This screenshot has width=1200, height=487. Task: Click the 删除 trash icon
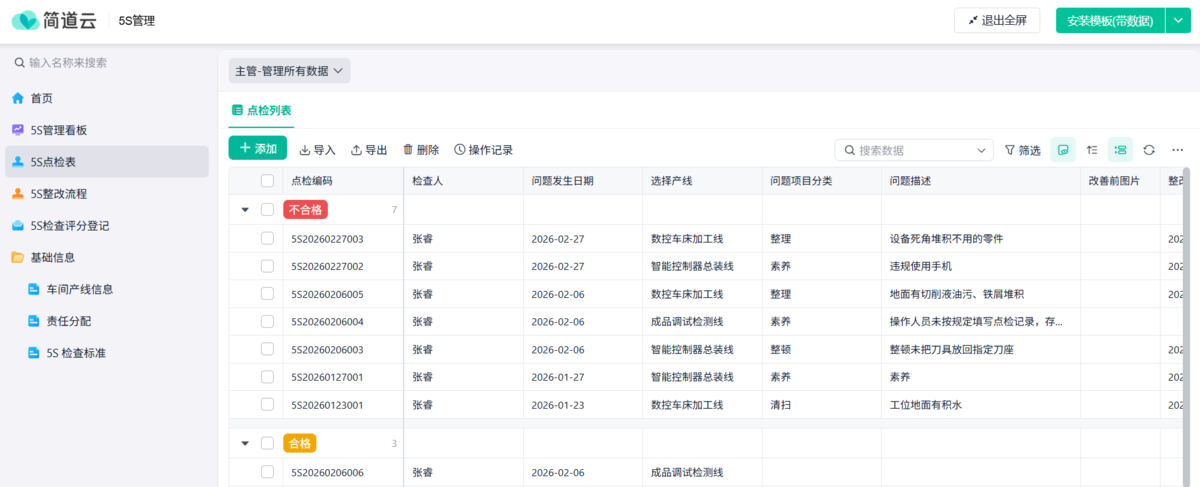pos(408,150)
